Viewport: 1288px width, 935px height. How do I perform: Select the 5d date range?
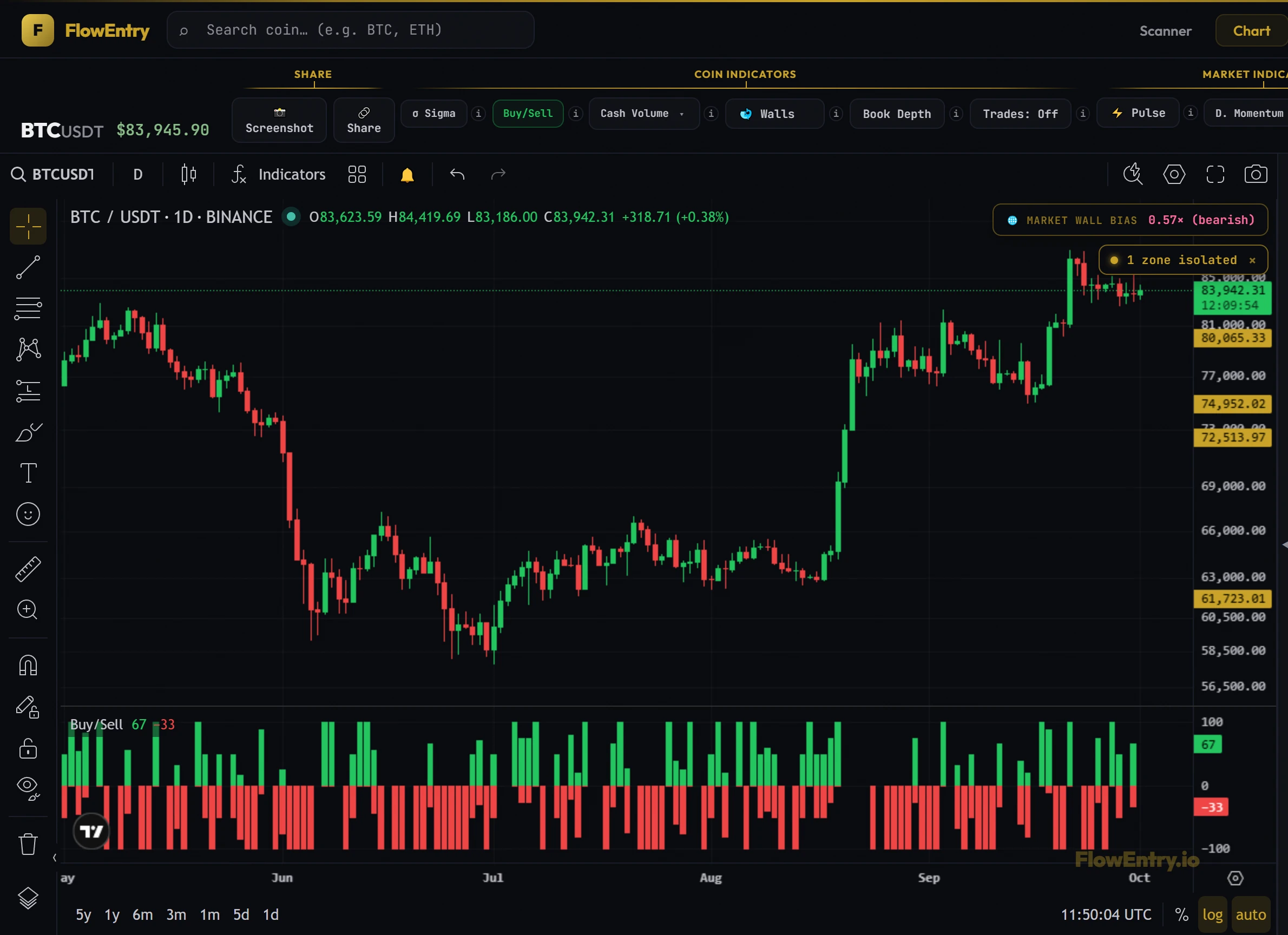[241, 914]
